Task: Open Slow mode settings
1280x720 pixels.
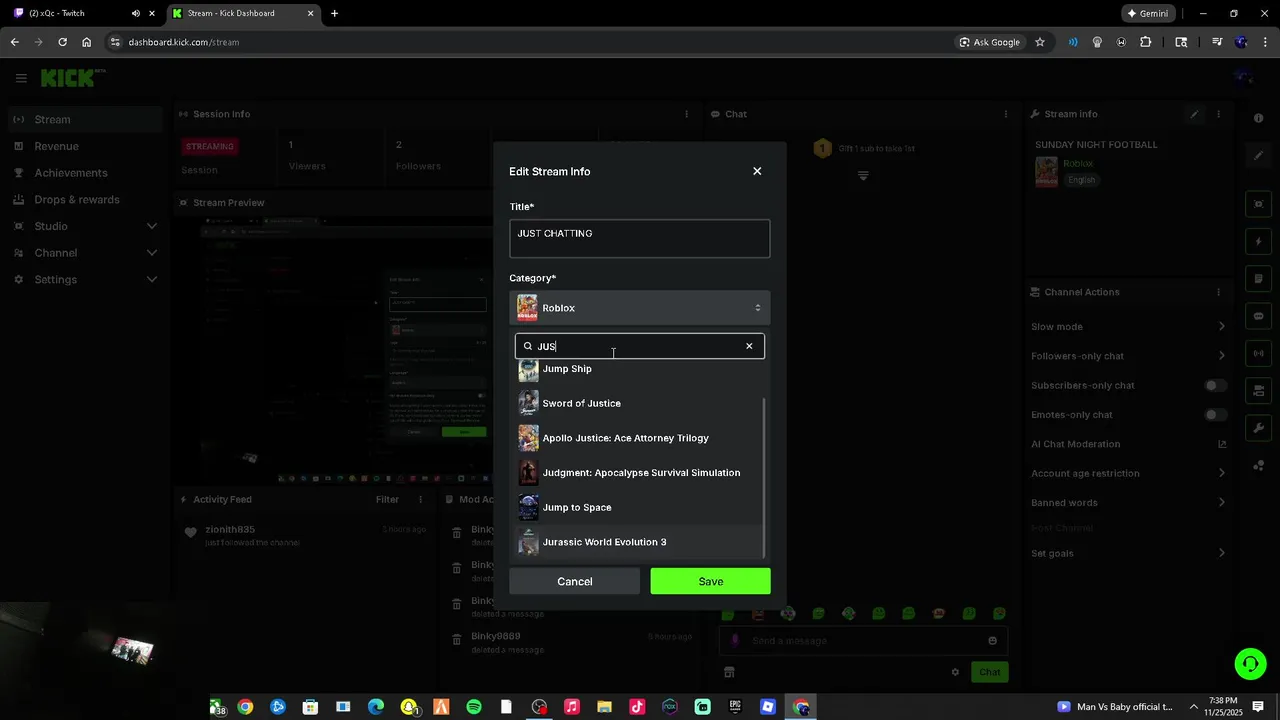Action: [x=1128, y=327]
